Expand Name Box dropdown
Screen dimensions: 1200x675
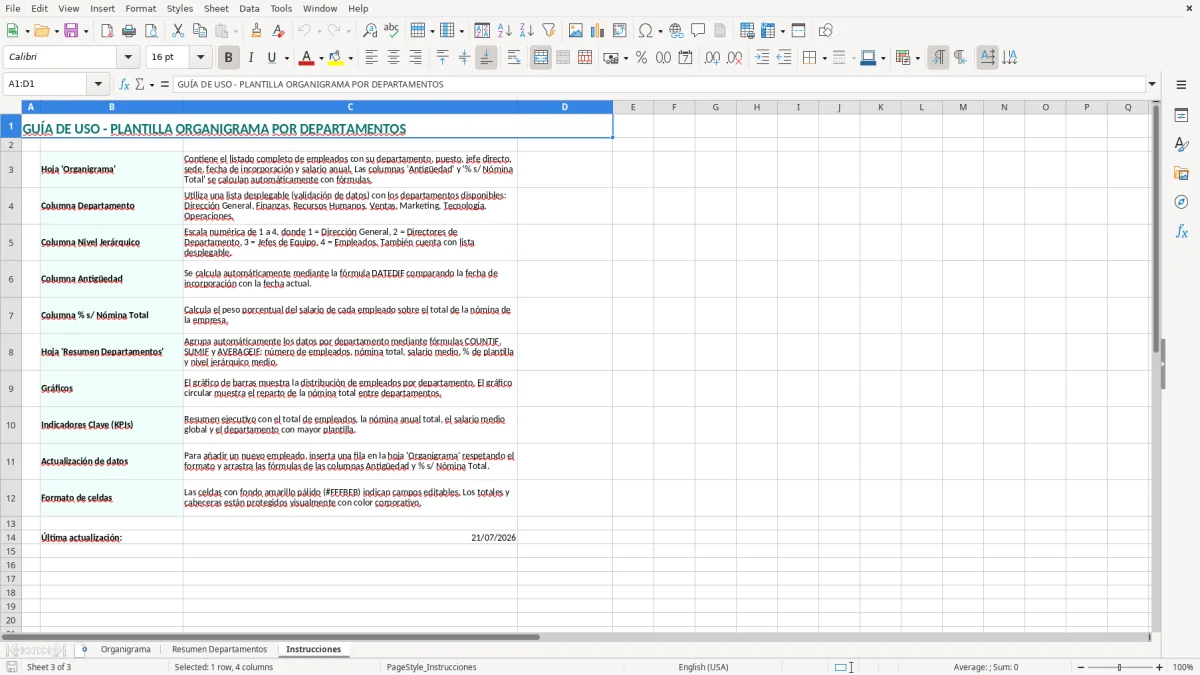click(98, 84)
